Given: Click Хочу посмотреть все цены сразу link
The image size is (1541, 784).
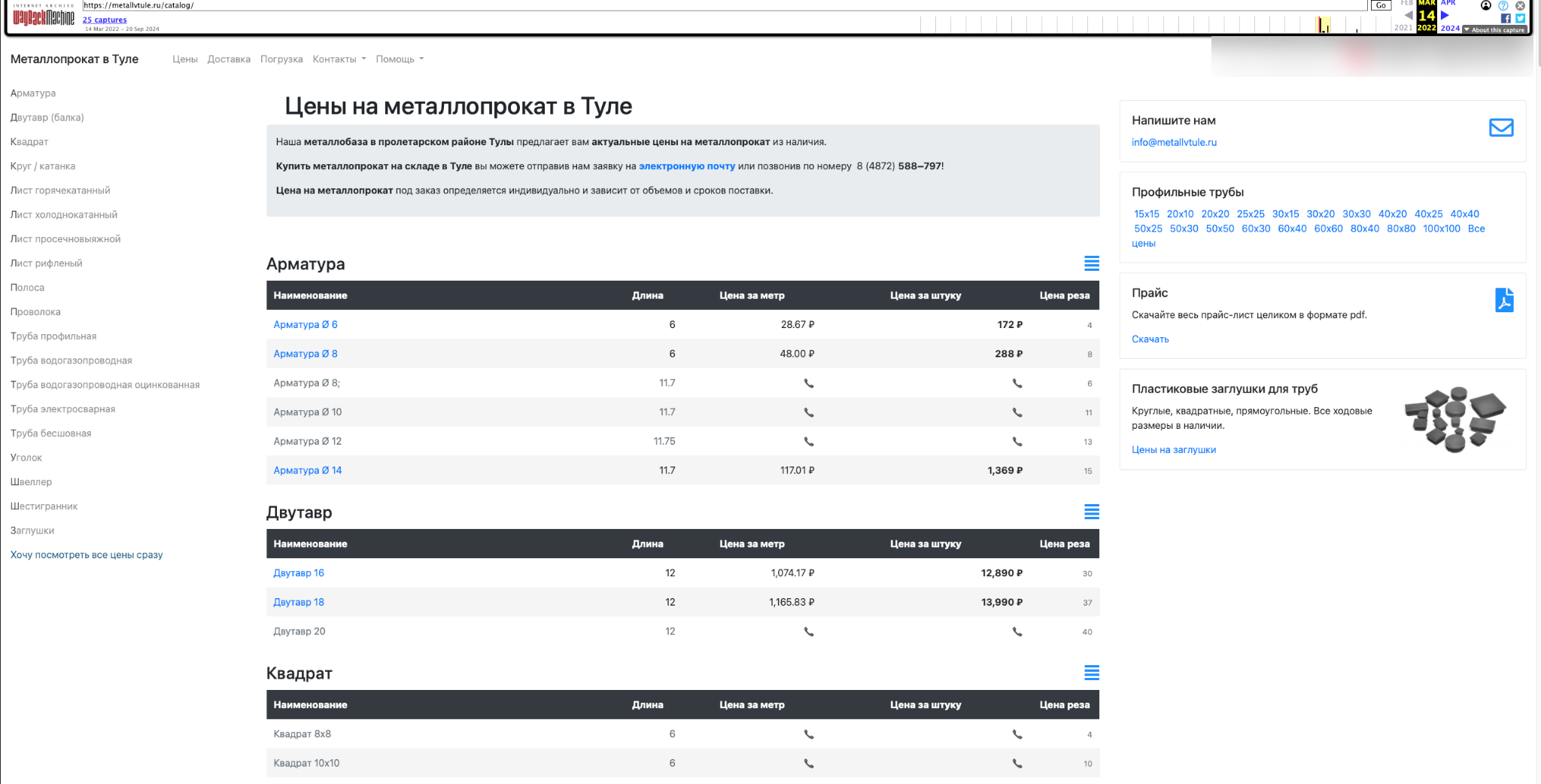Looking at the screenshot, I should tap(87, 555).
